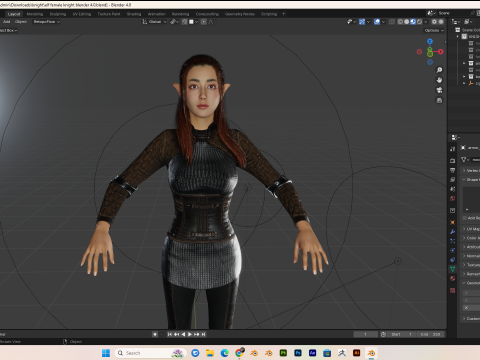Toggle snapping magnet button
480x360 pixels.
(184, 22)
